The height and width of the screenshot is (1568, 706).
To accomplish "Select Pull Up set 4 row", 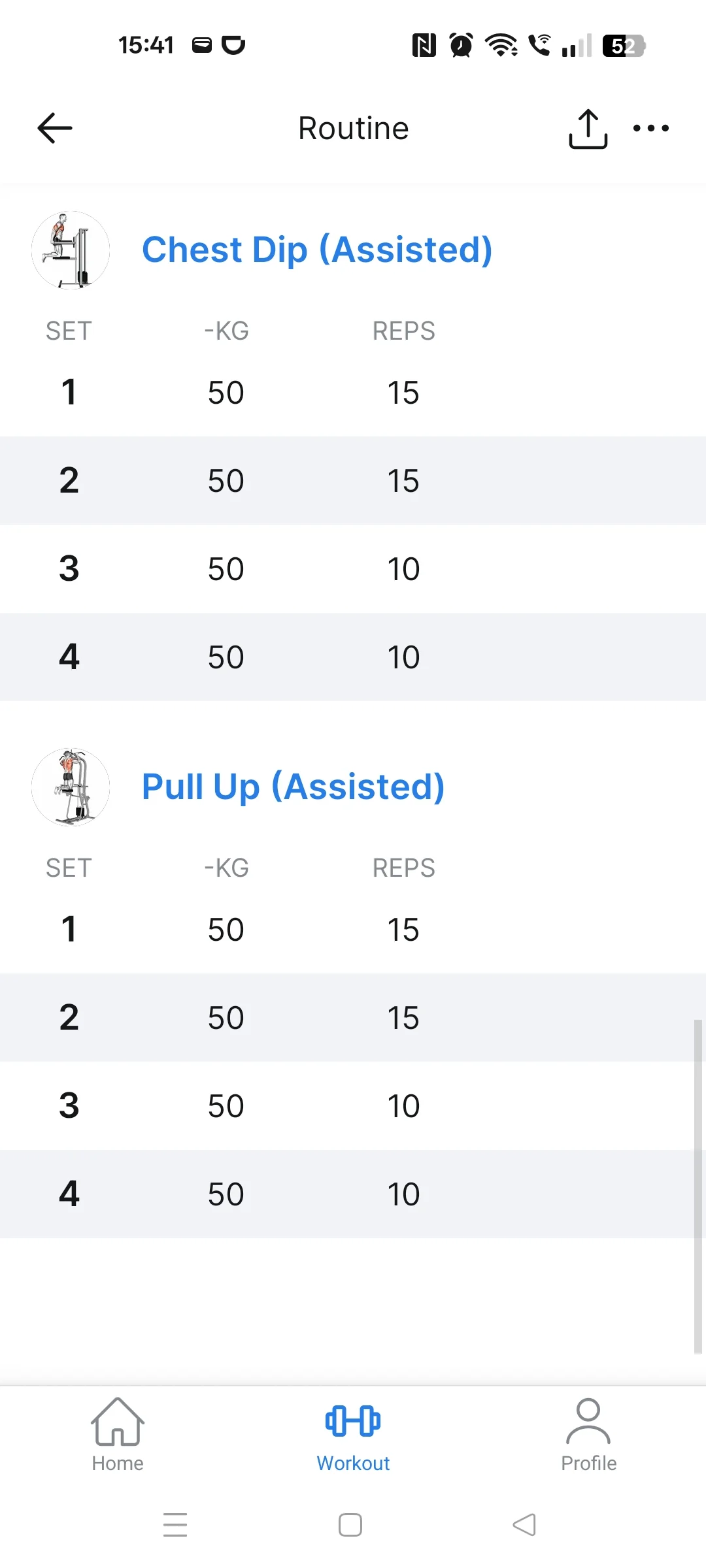I will [x=353, y=1194].
